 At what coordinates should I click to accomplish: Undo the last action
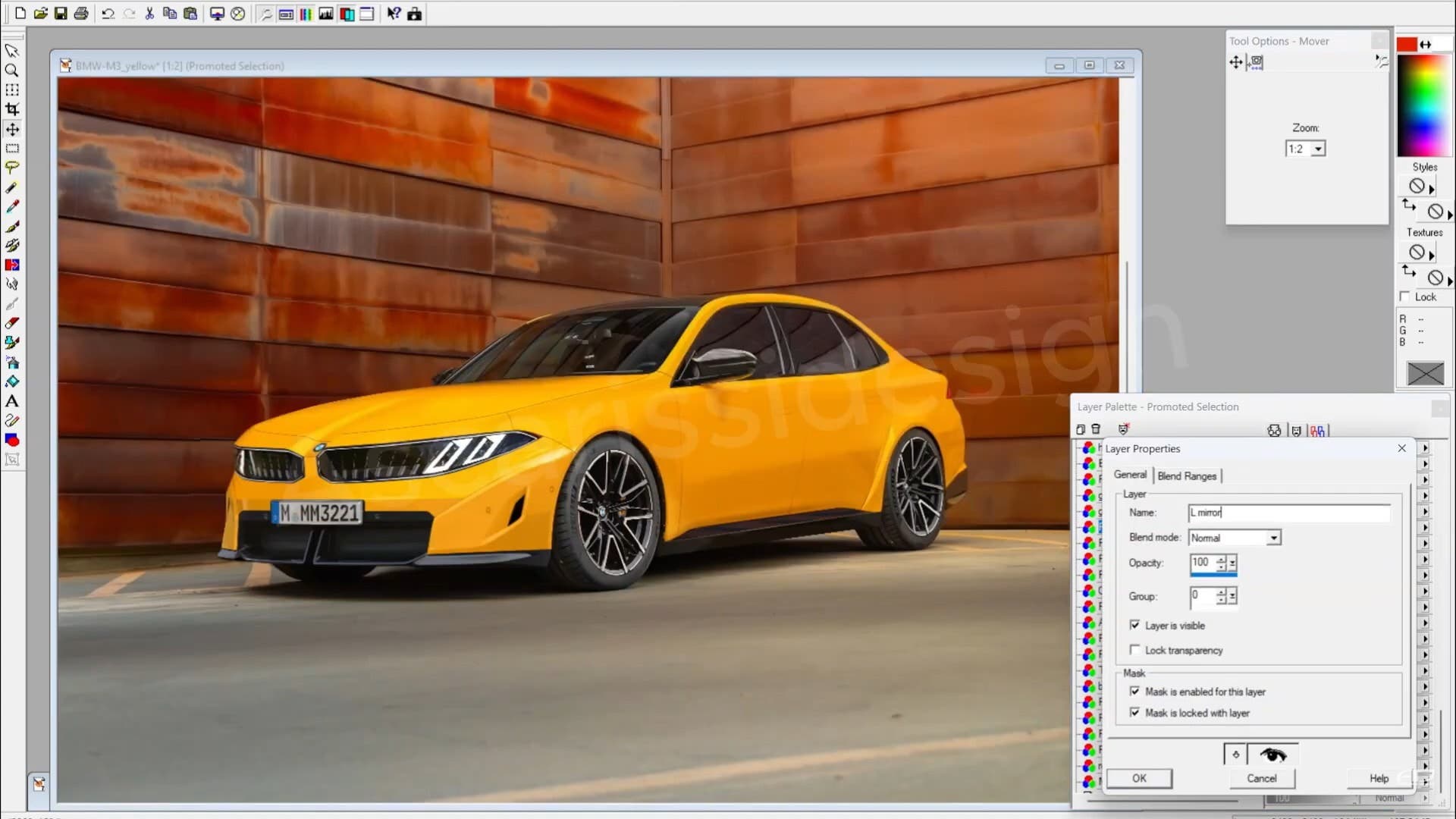(108, 14)
